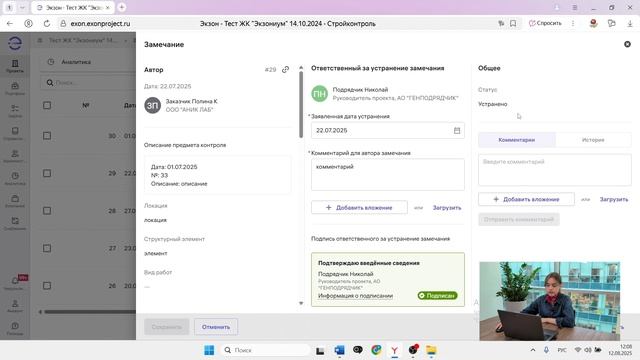Show hidden tray icons chevron

[533, 350]
